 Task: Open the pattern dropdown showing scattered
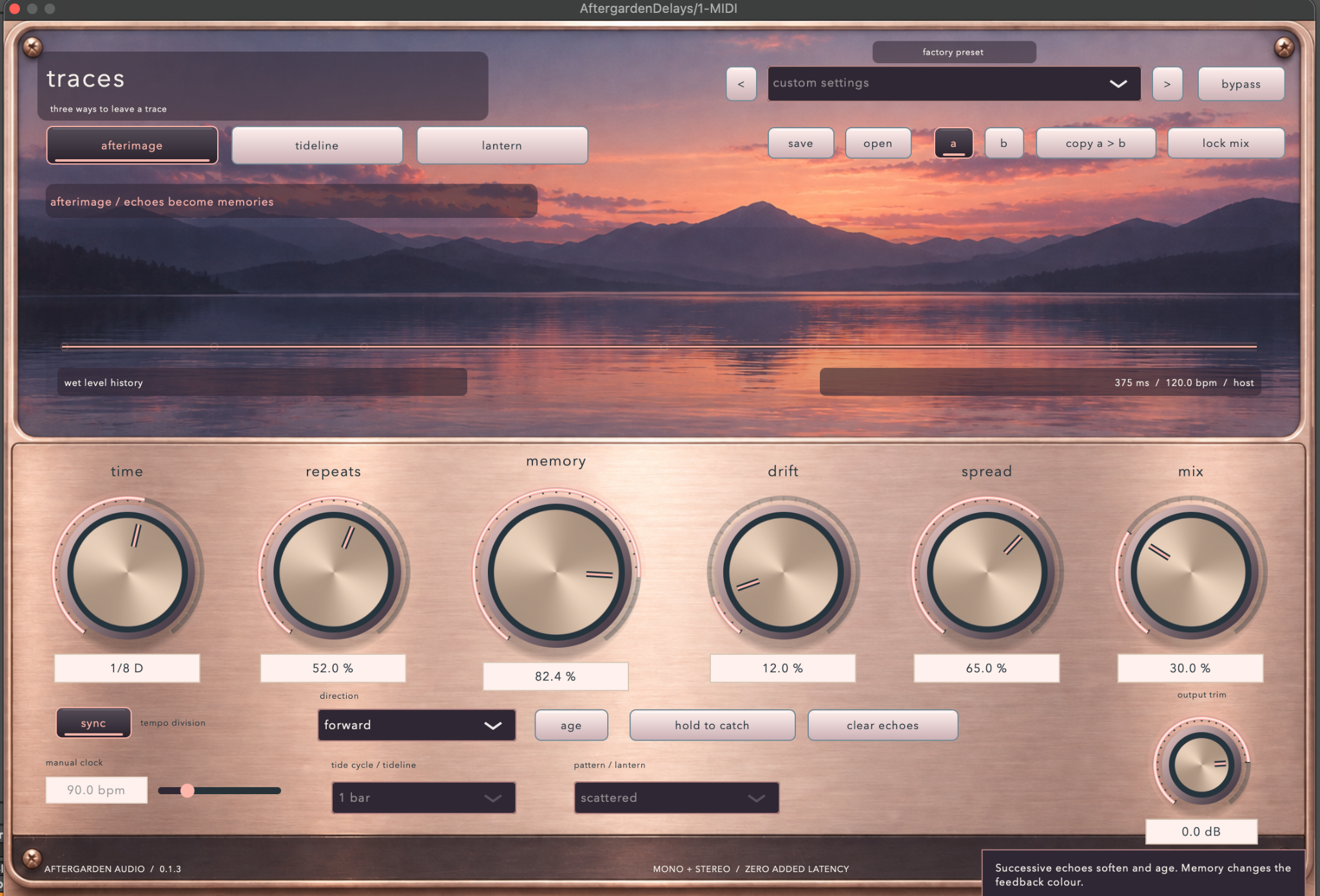pos(676,798)
